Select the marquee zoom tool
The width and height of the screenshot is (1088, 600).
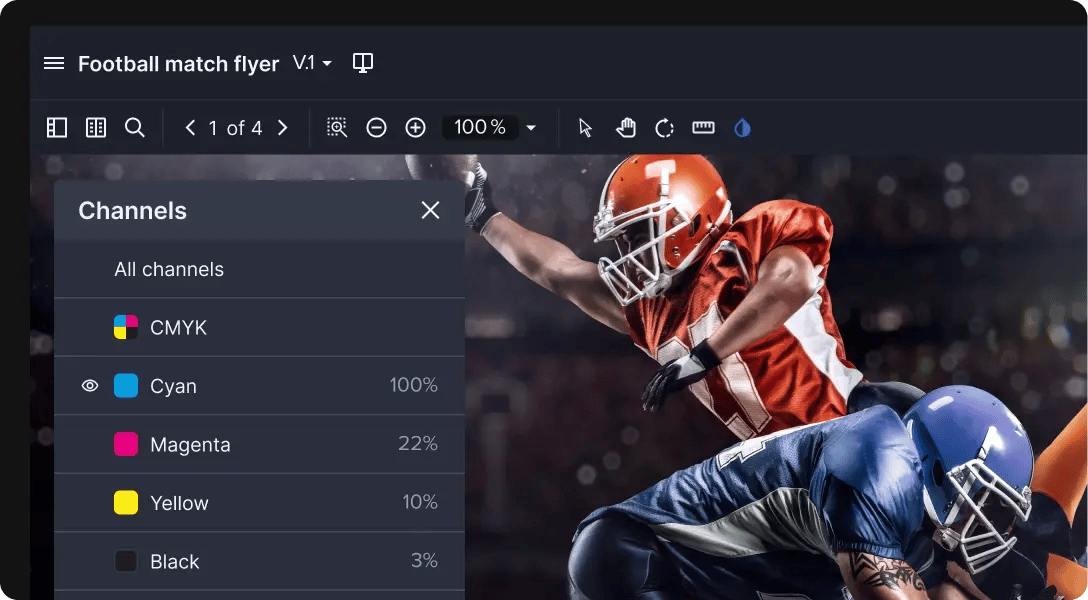tap(336, 127)
